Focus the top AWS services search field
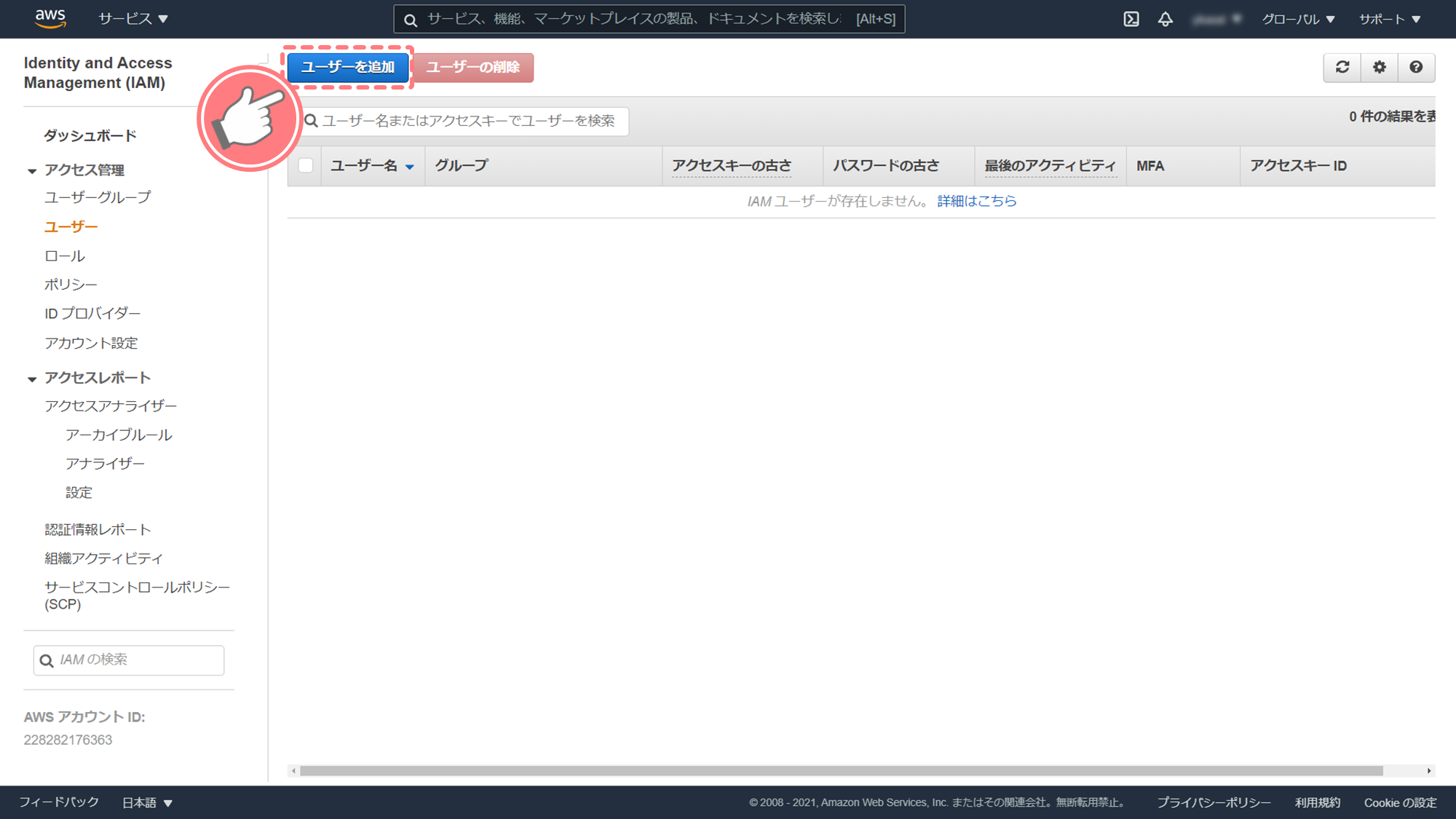 coord(649,19)
